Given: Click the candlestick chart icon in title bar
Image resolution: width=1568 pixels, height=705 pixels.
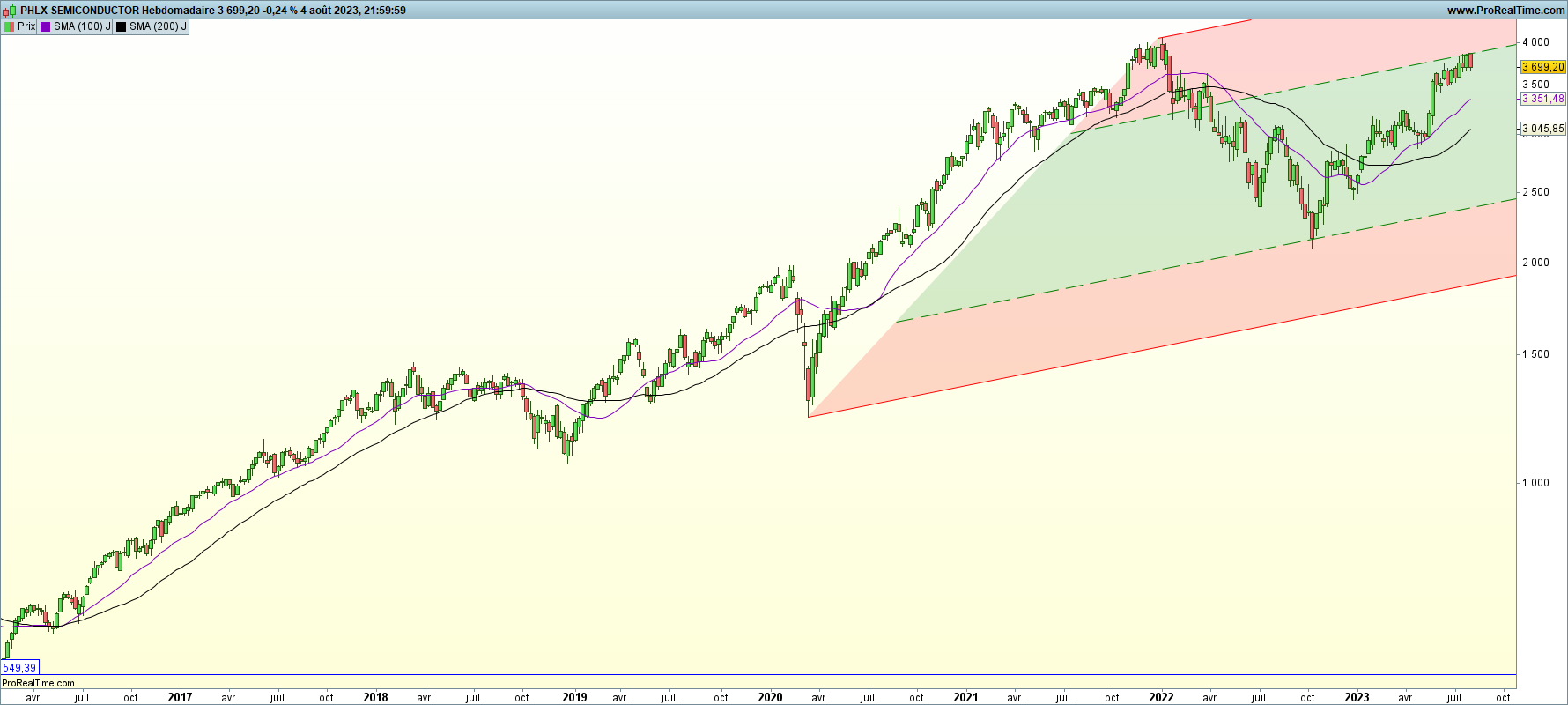Looking at the screenshot, I should tap(11, 11).
